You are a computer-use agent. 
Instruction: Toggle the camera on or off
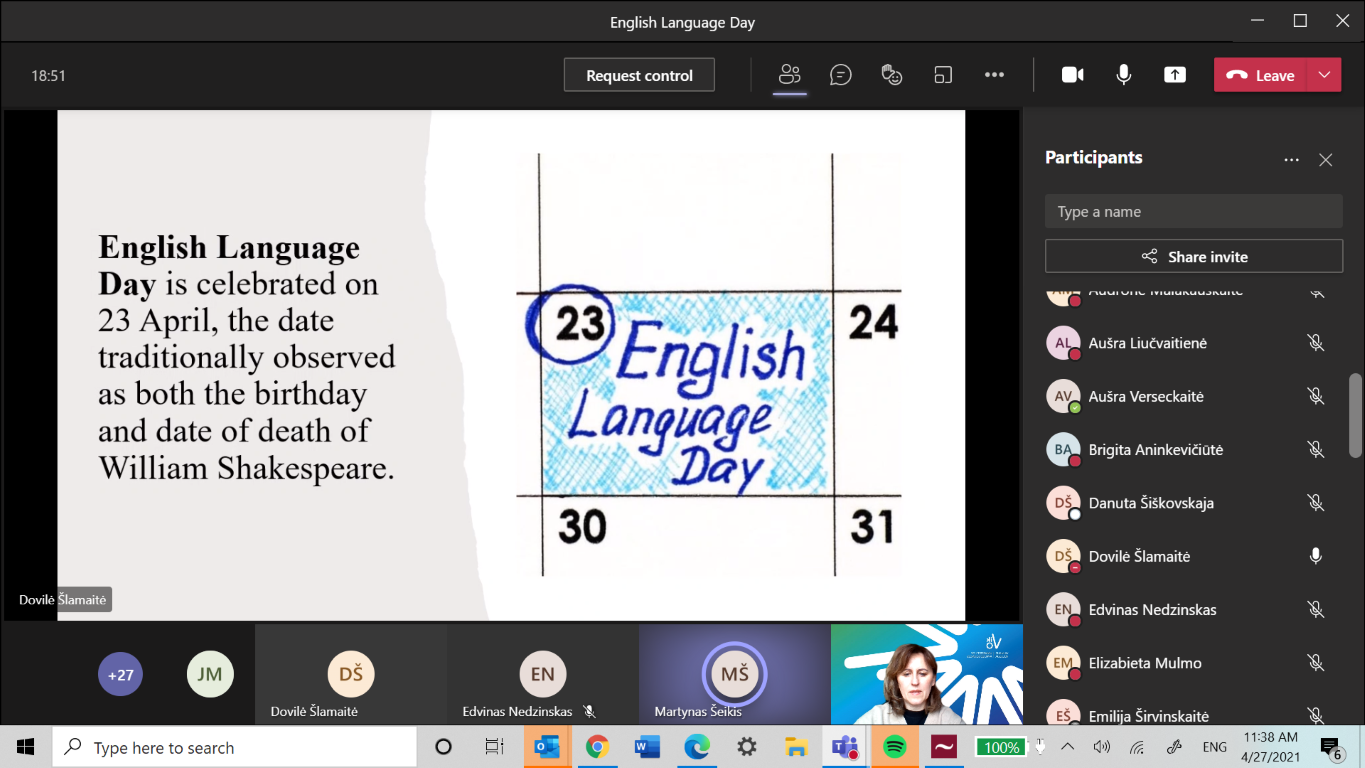click(x=1073, y=75)
